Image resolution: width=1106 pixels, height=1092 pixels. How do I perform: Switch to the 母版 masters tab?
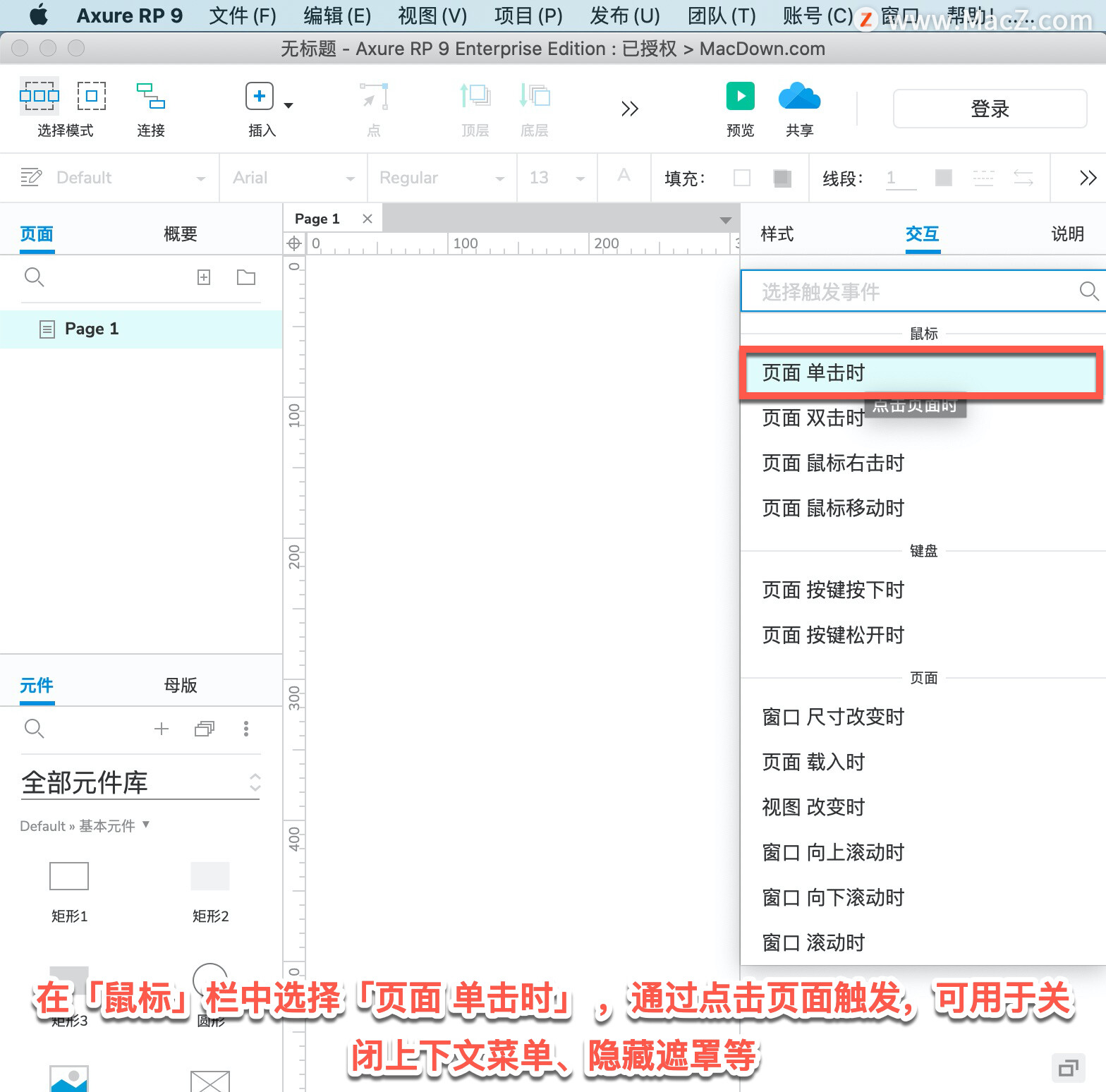click(x=181, y=686)
